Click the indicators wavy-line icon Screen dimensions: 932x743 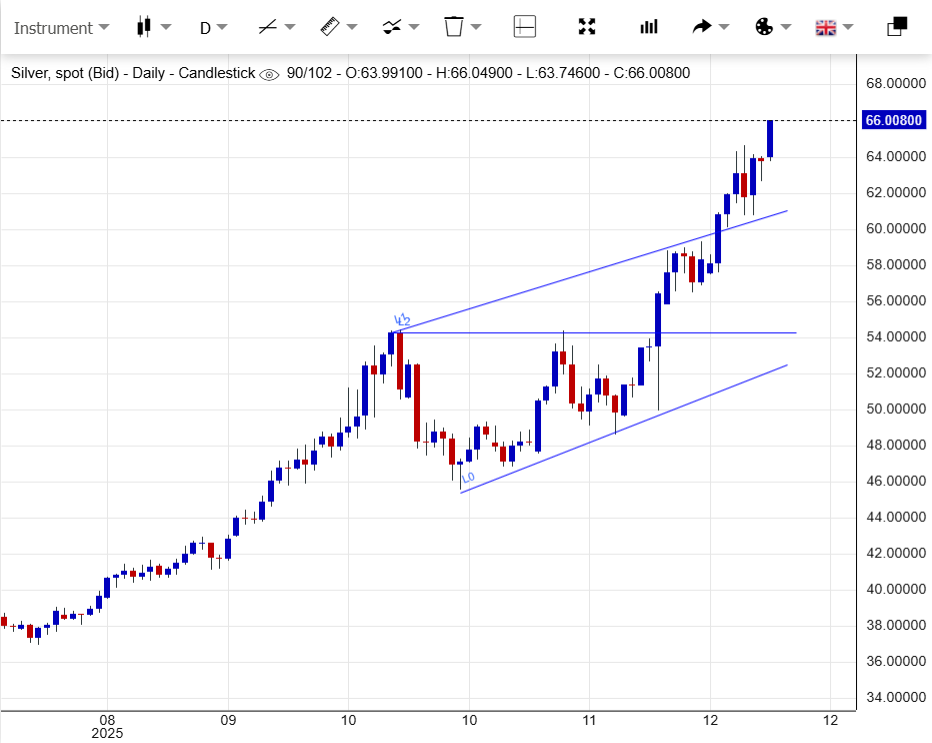click(392, 27)
